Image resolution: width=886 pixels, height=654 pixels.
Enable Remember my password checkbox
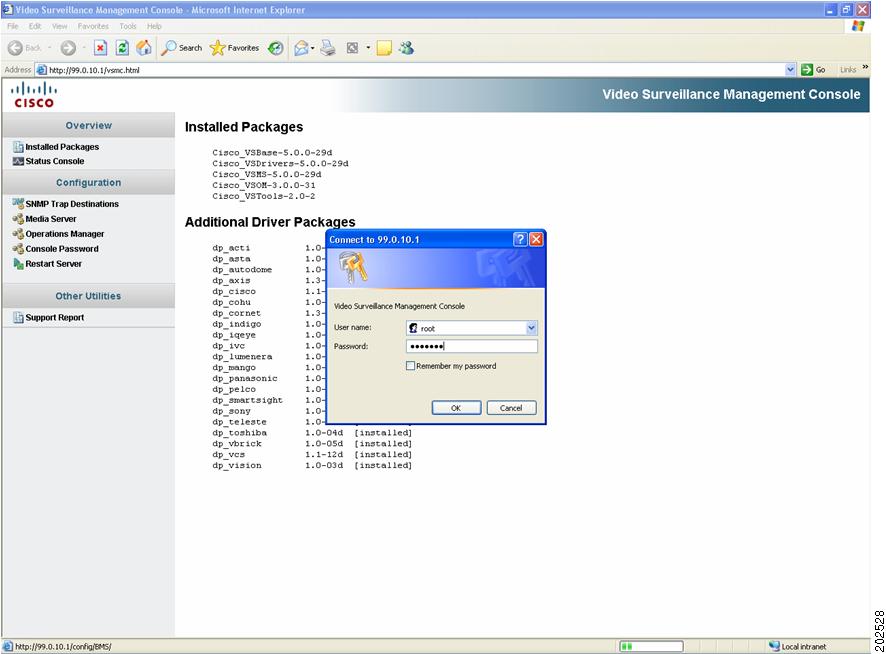(410, 366)
